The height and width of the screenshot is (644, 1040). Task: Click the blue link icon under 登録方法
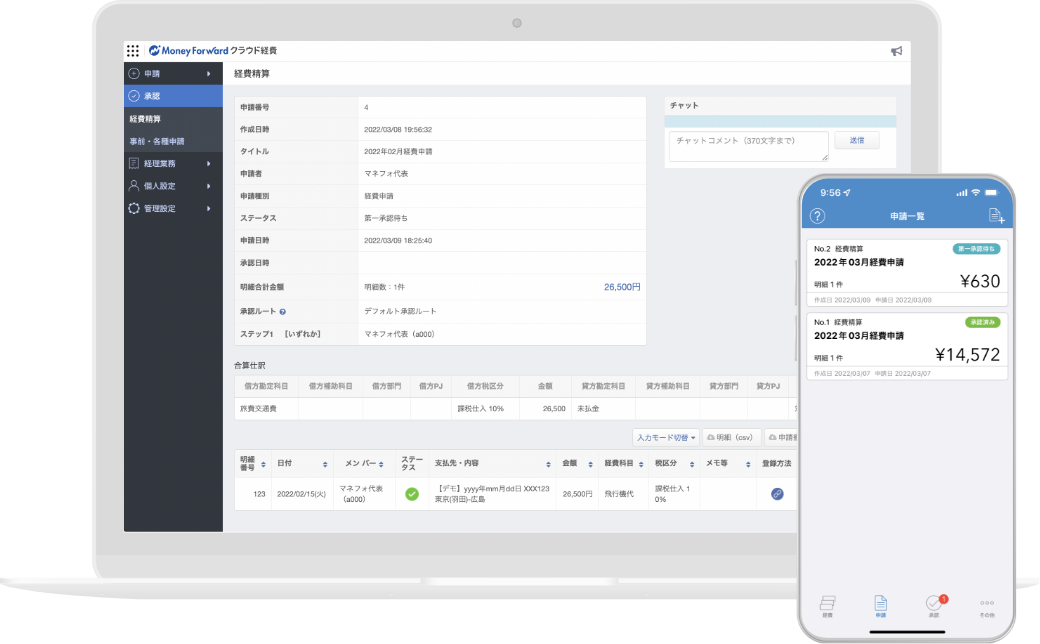point(777,494)
